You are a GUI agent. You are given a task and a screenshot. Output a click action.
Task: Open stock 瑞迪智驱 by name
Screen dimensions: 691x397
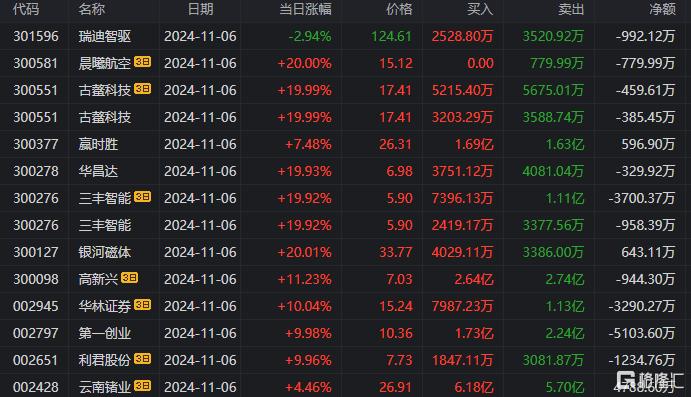pos(105,36)
